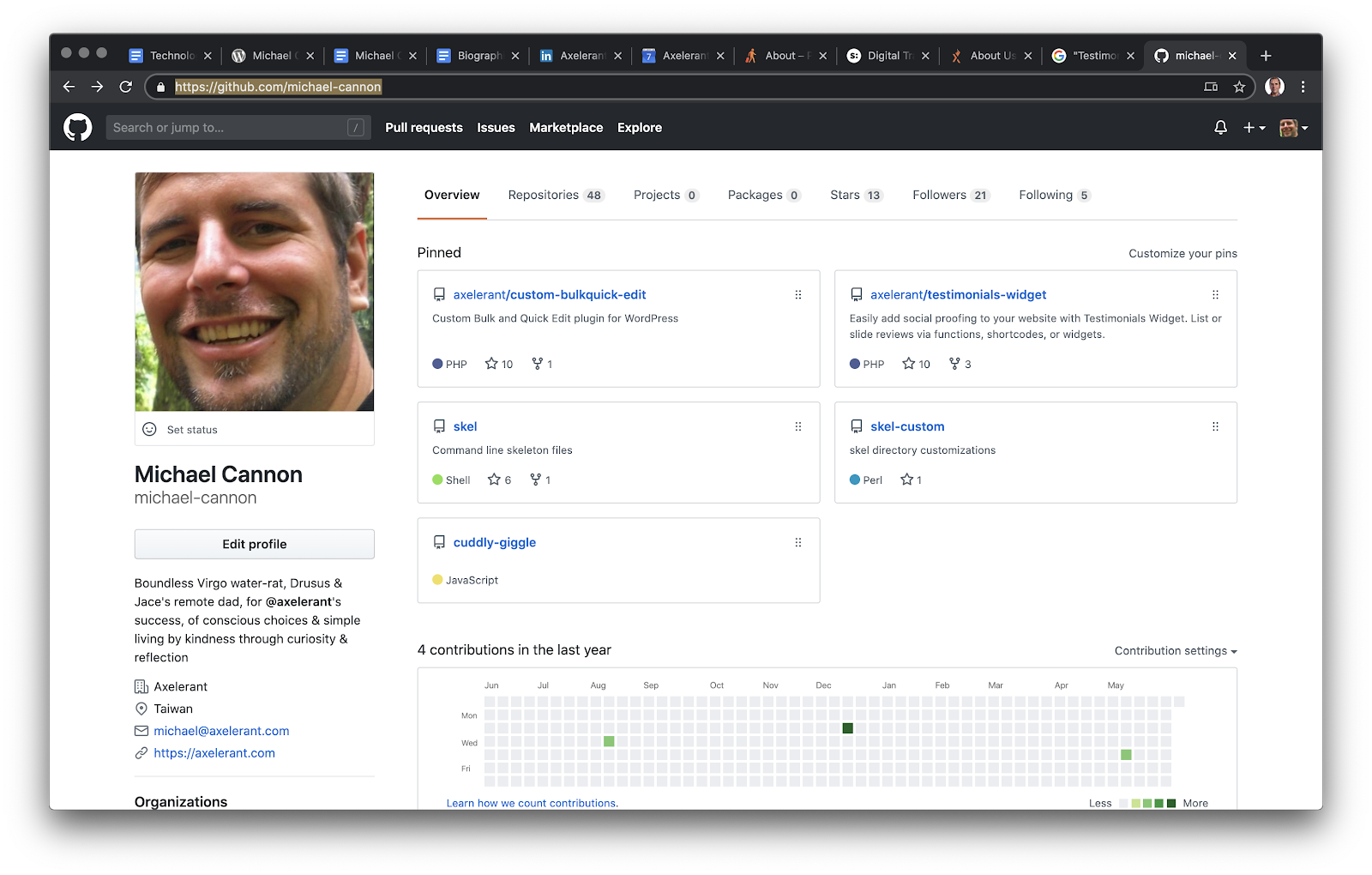The width and height of the screenshot is (1372, 875).
Task: Go to Marketplace
Action: (x=566, y=128)
